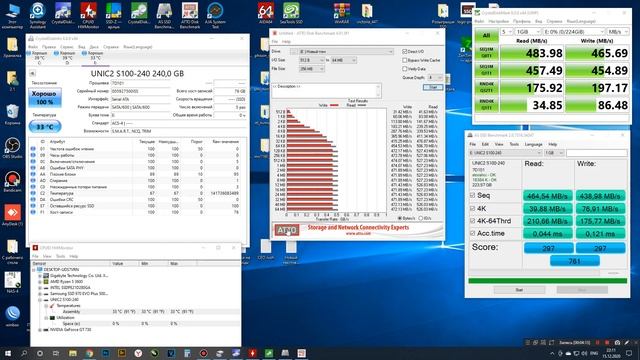The height and width of the screenshot is (360, 640).
Task: Open taskbar search magnifier
Action: 24,353
